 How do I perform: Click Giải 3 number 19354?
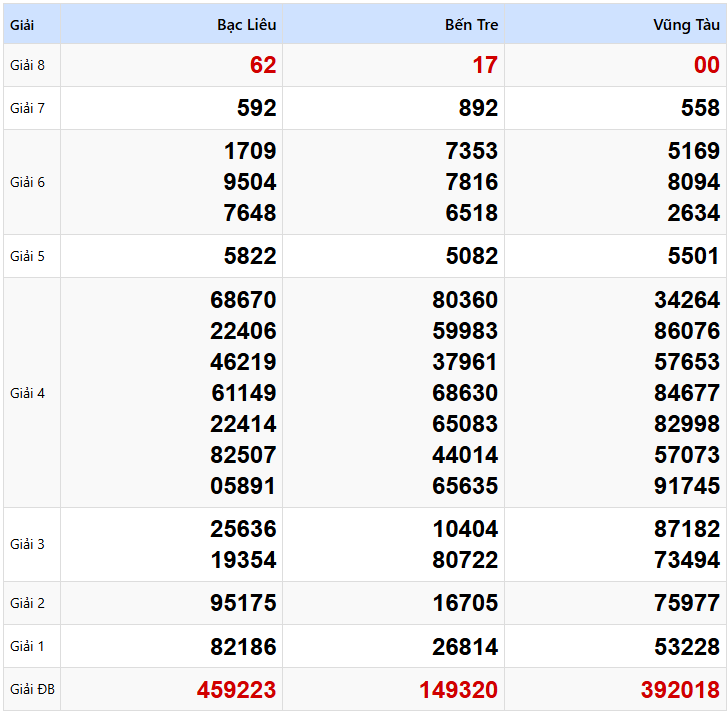pos(244,560)
